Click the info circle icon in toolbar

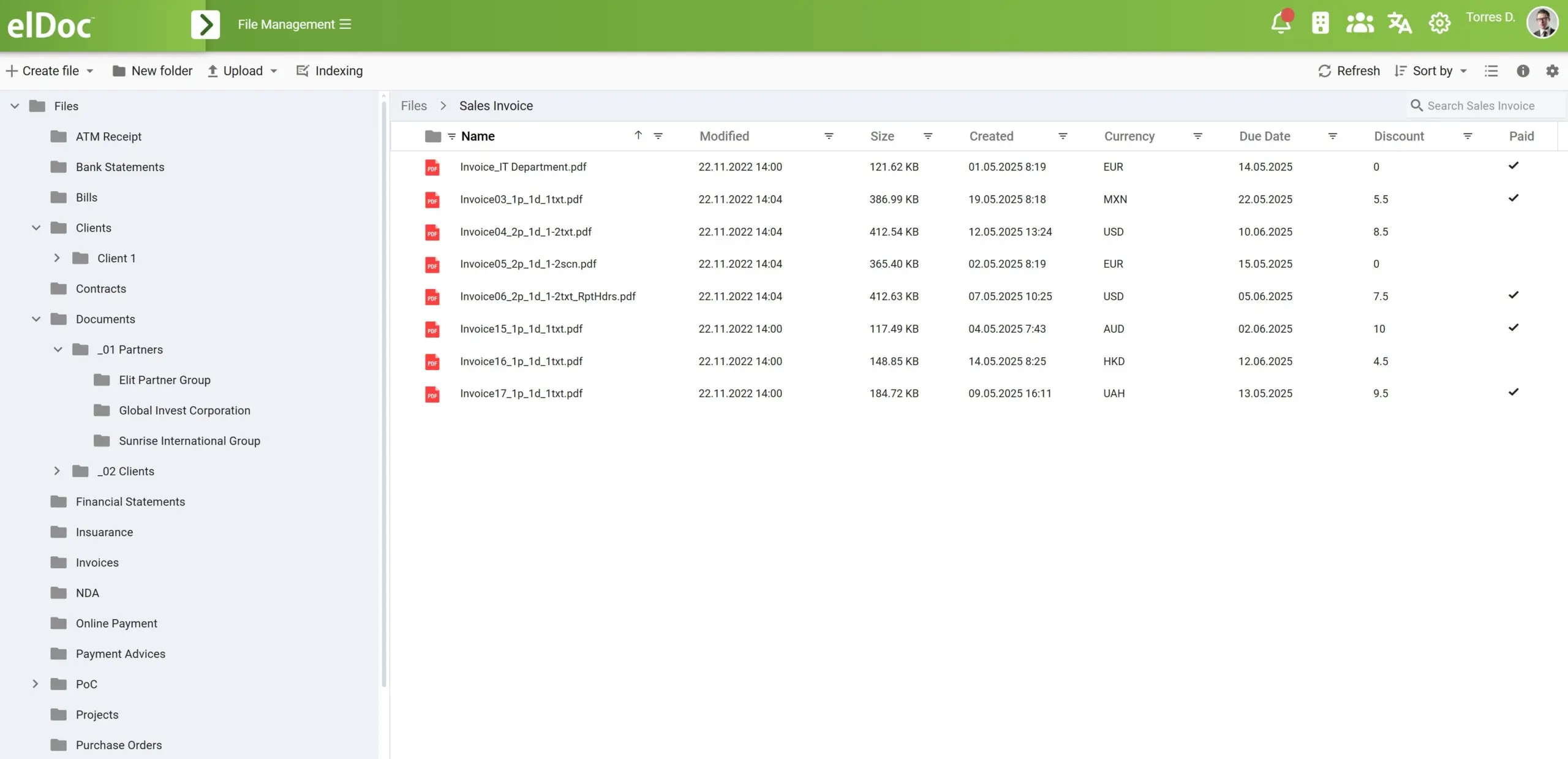(x=1523, y=71)
